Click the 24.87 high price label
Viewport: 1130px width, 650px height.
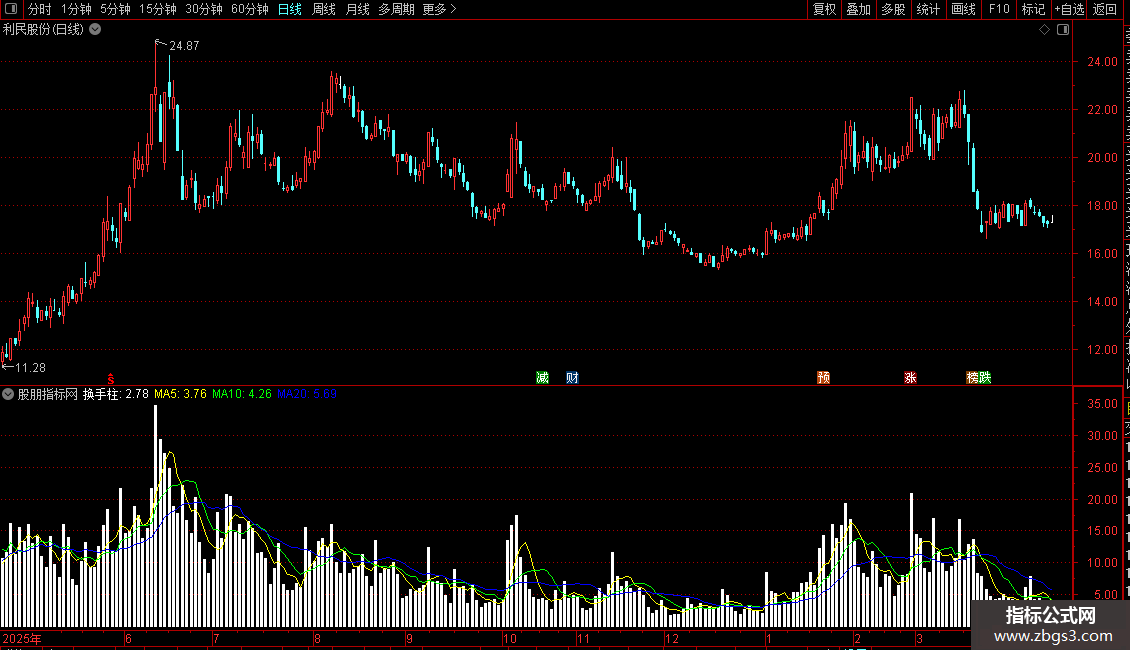[184, 45]
